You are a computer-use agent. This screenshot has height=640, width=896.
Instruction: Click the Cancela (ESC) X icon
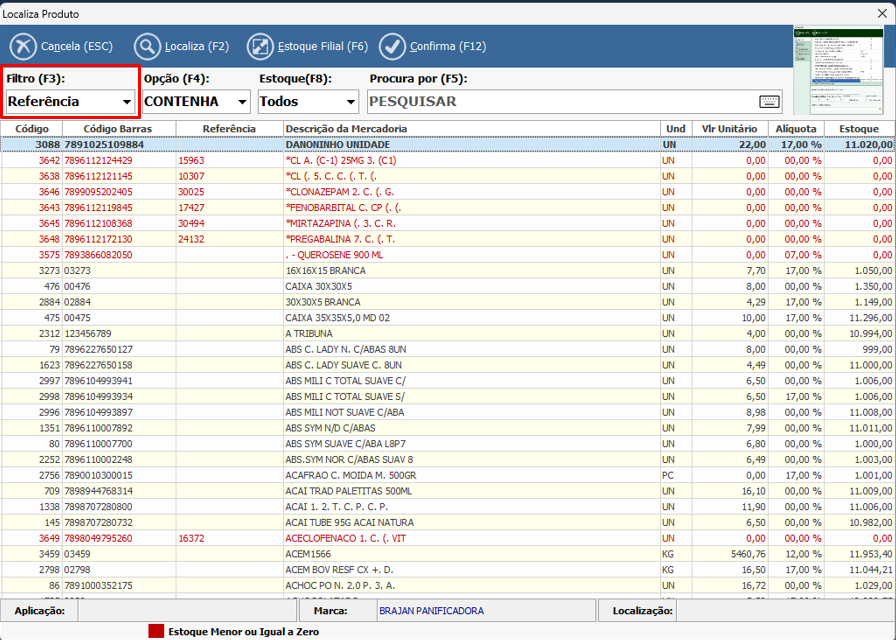(x=23, y=46)
